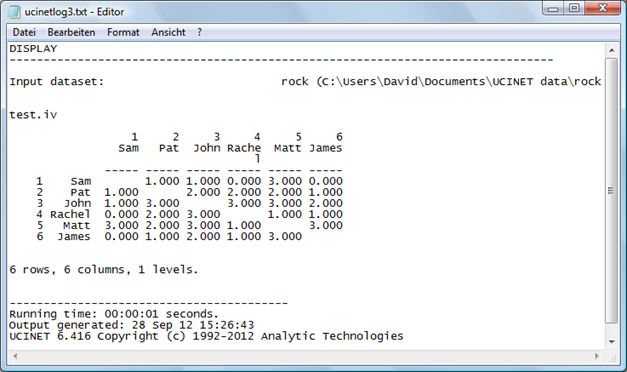
Task: Minimize the Editor window
Action: point(553,8)
